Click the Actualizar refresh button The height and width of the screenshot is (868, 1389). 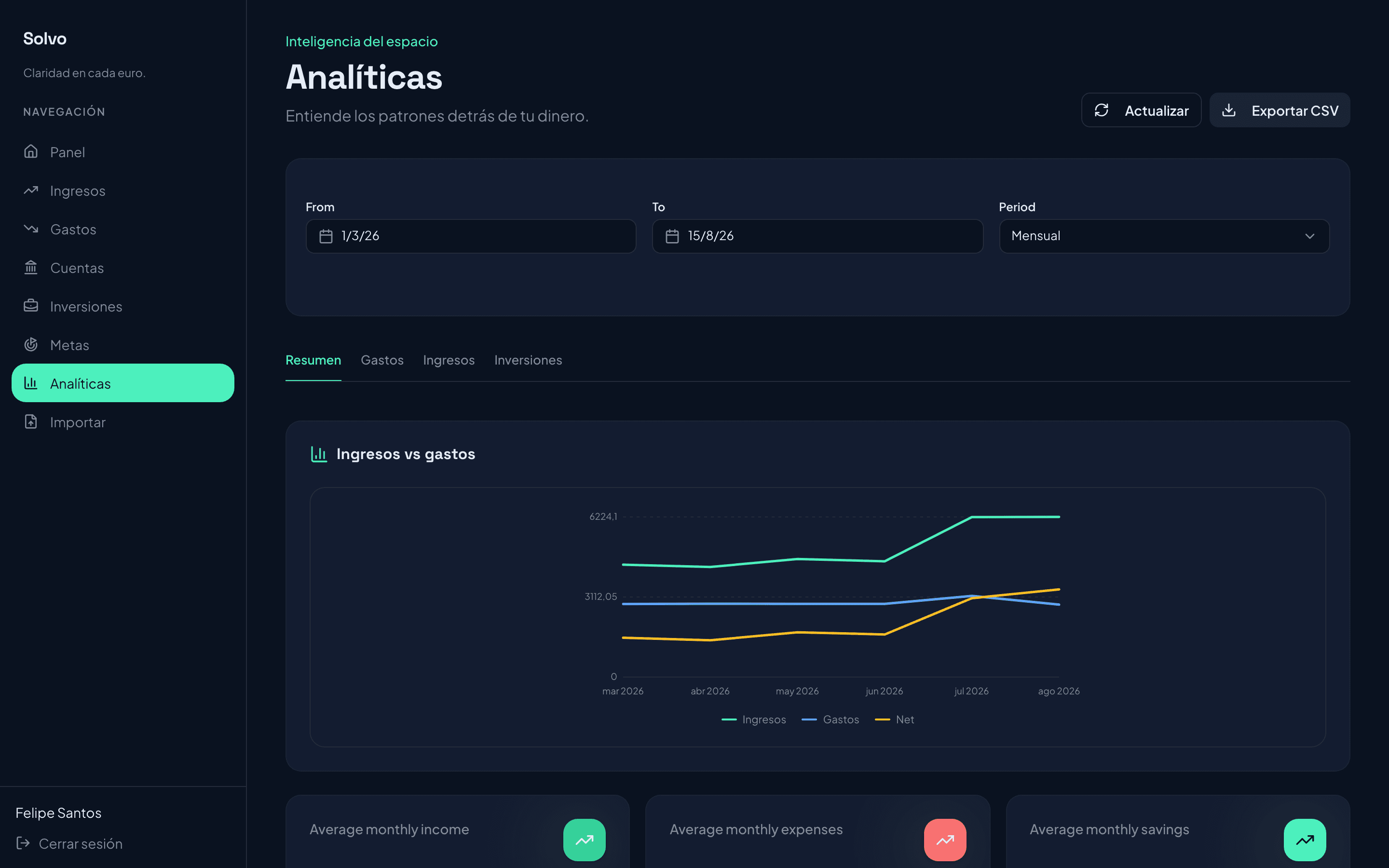click(x=1141, y=110)
